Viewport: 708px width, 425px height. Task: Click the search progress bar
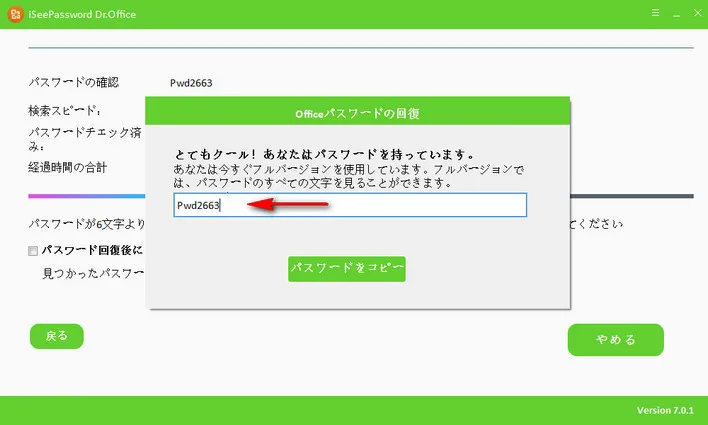(x=361, y=196)
